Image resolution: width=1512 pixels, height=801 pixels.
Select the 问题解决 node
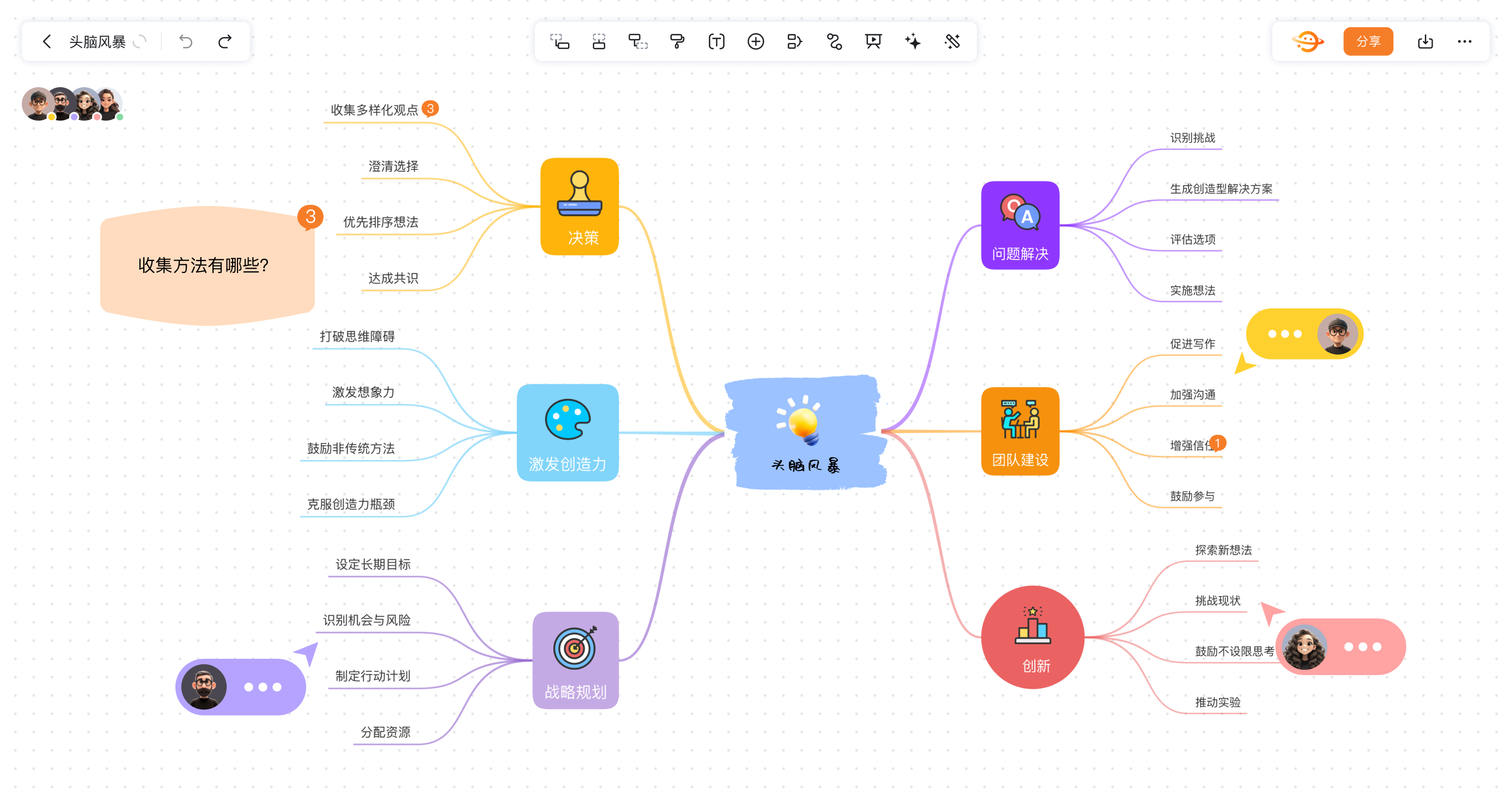1020,226
